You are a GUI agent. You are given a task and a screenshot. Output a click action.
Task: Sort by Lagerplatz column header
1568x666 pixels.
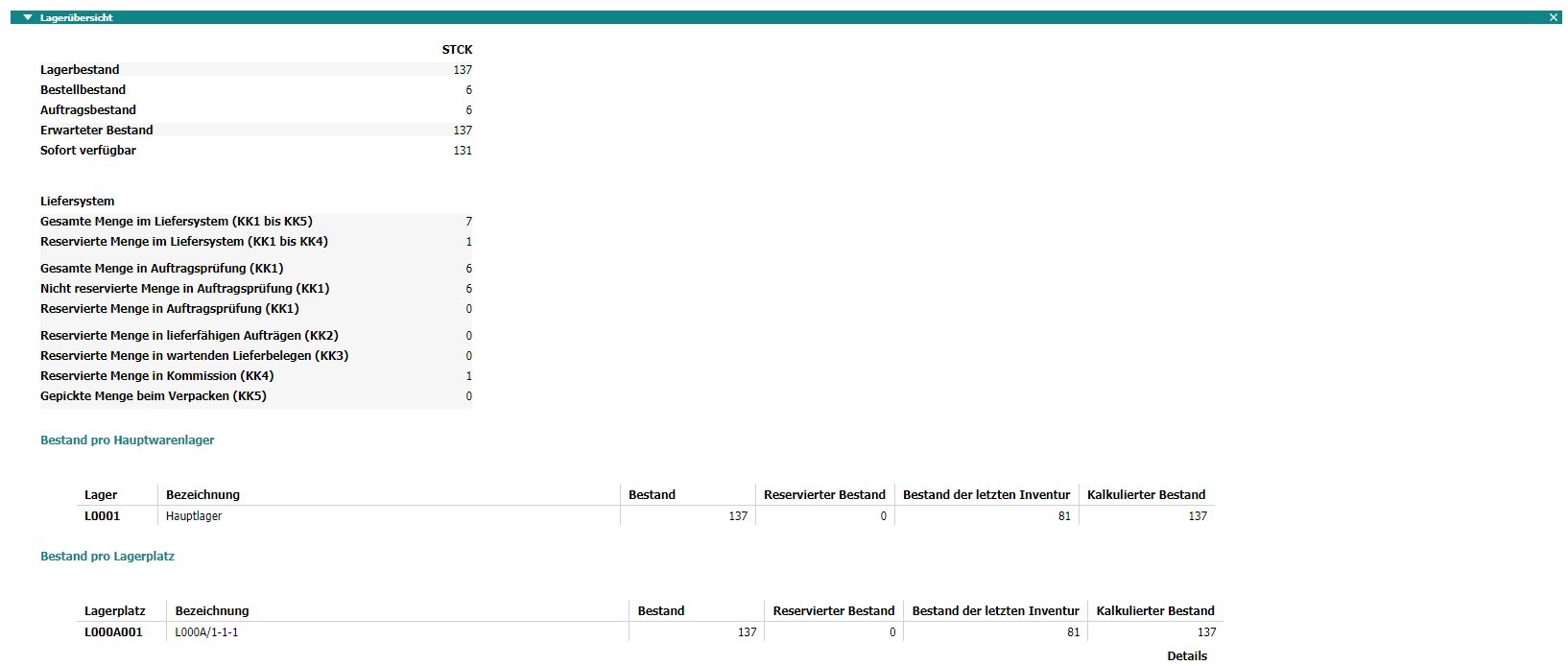click(115, 611)
